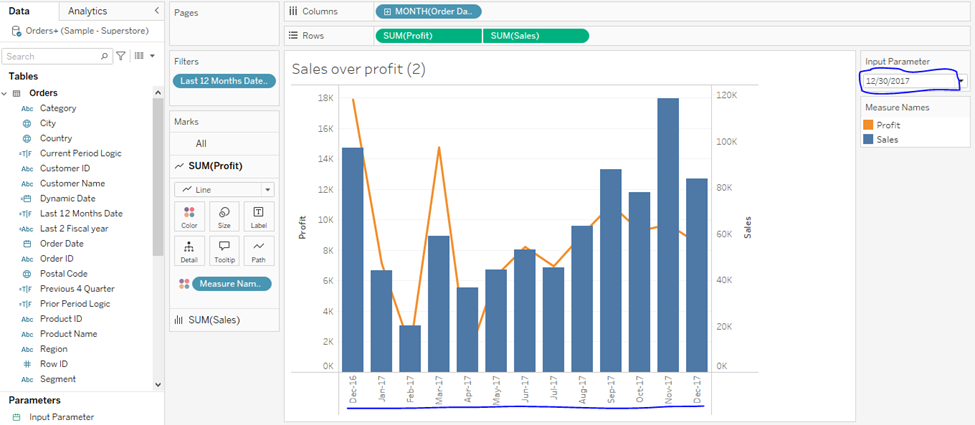Click the MONTH(Order Date) pill in Columns
Screen dimensions: 975x425
tap(428, 12)
